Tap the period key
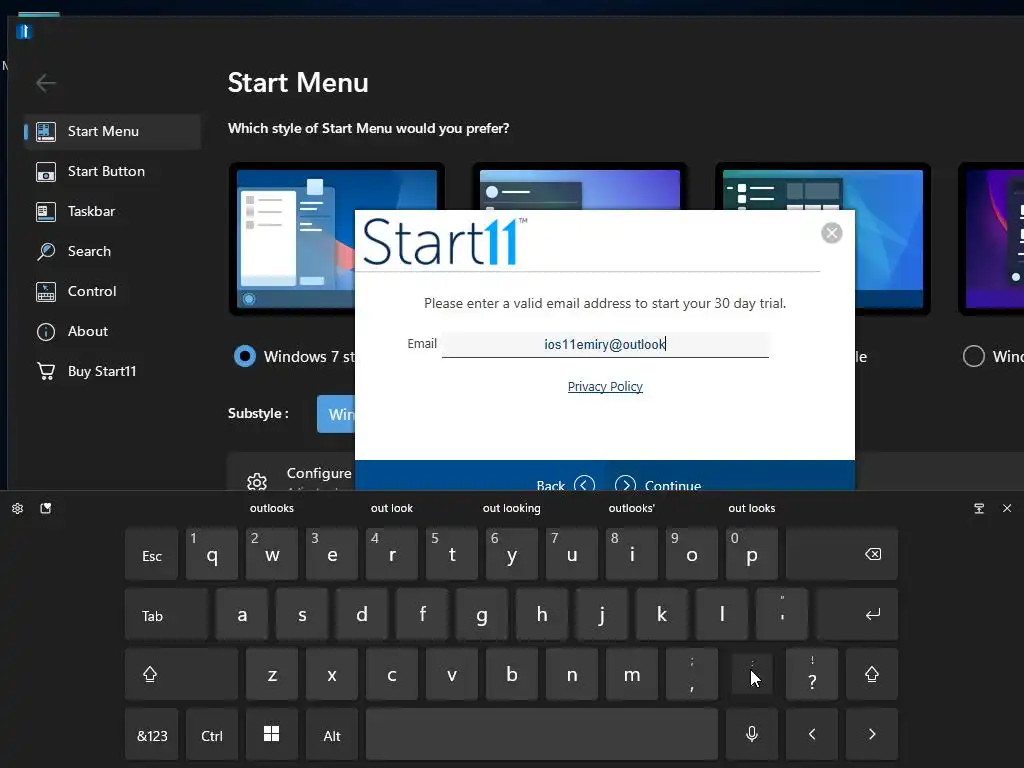Screen dimensions: 1024x768 pos(752,675)
